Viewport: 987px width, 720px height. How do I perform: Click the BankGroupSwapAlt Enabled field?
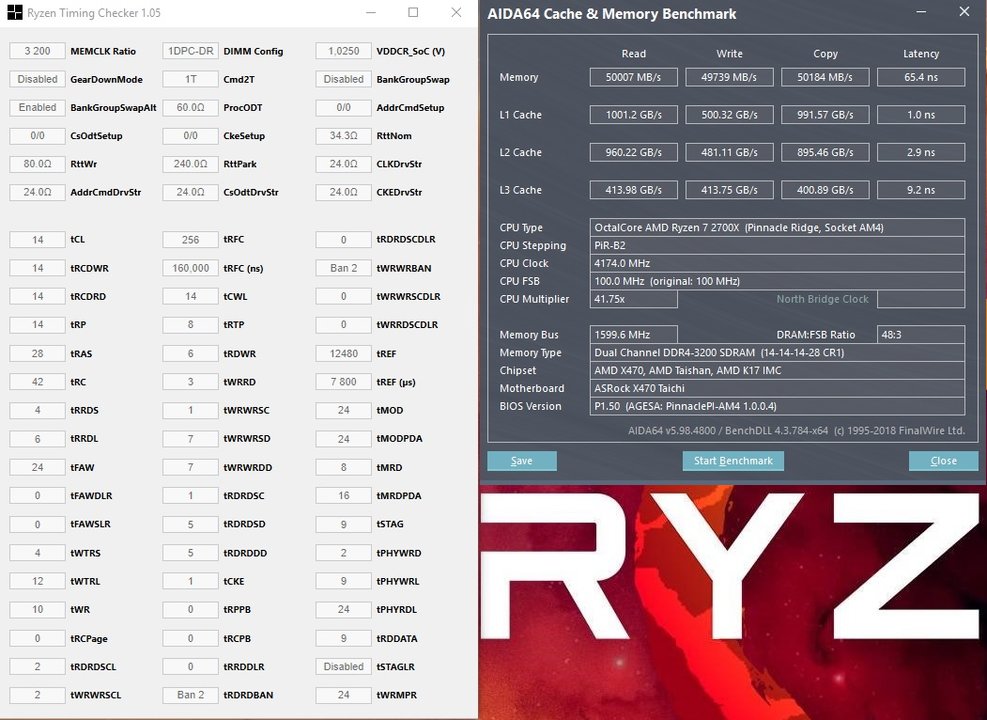coord(37,108)
